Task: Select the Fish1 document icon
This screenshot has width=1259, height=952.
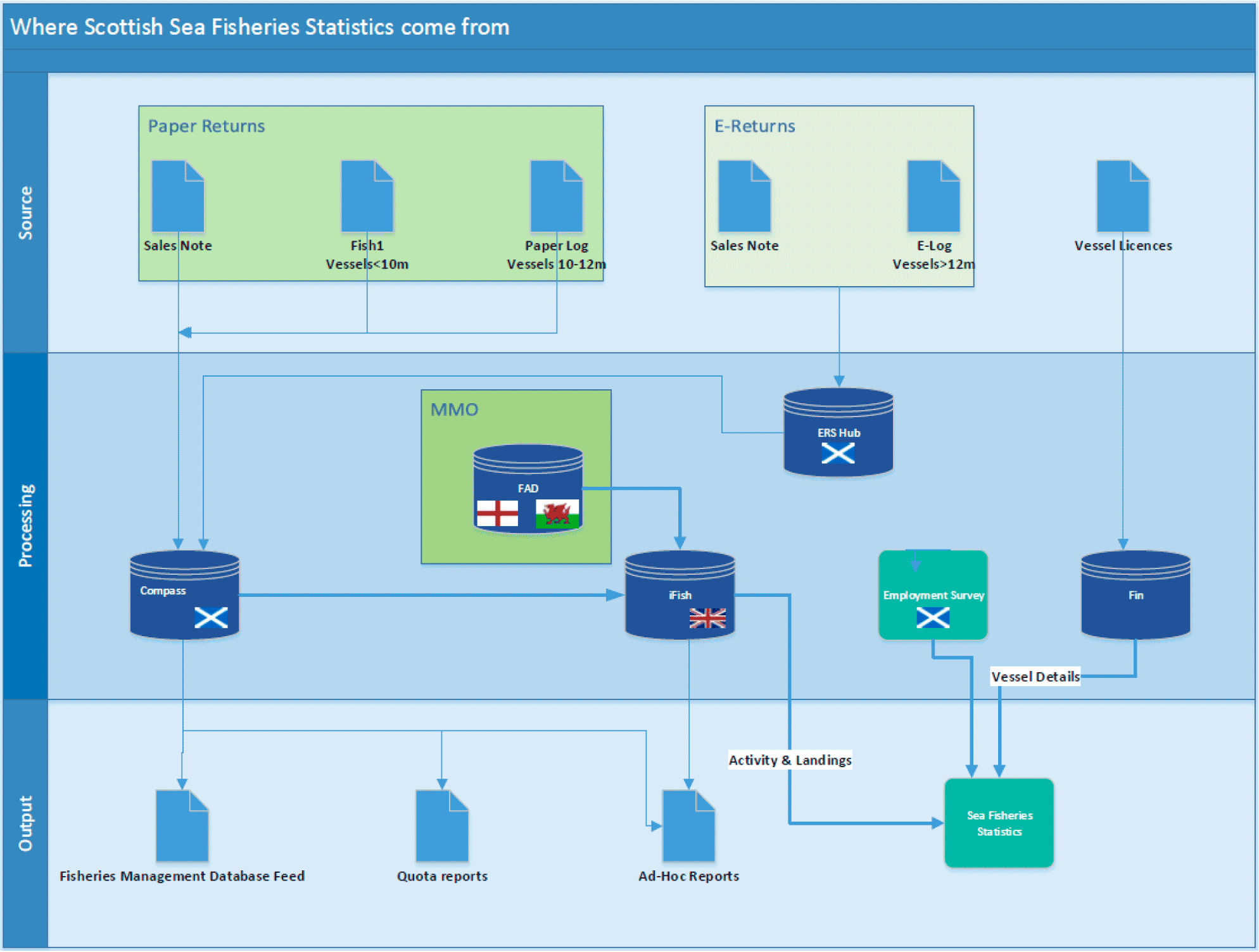Action: pos(367,196)
